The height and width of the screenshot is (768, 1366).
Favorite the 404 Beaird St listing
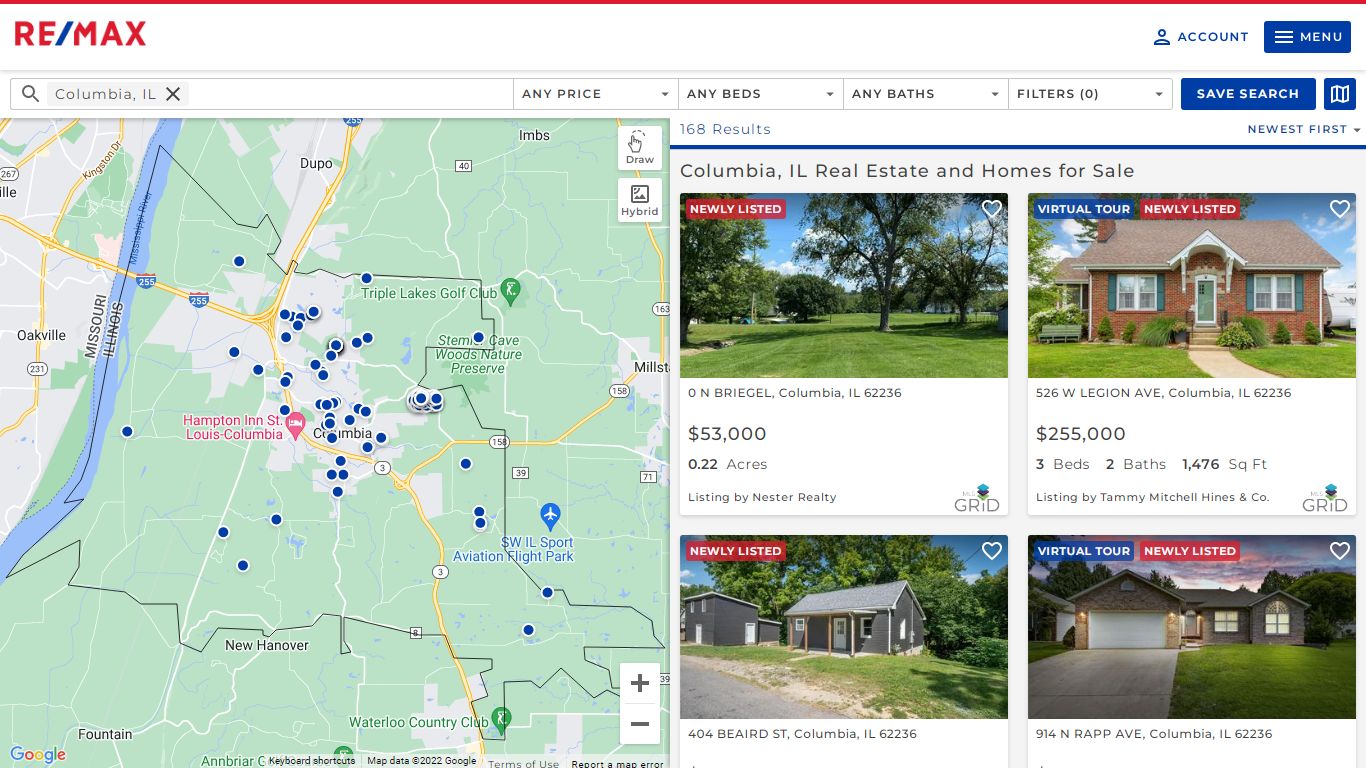tap(992, 551)
